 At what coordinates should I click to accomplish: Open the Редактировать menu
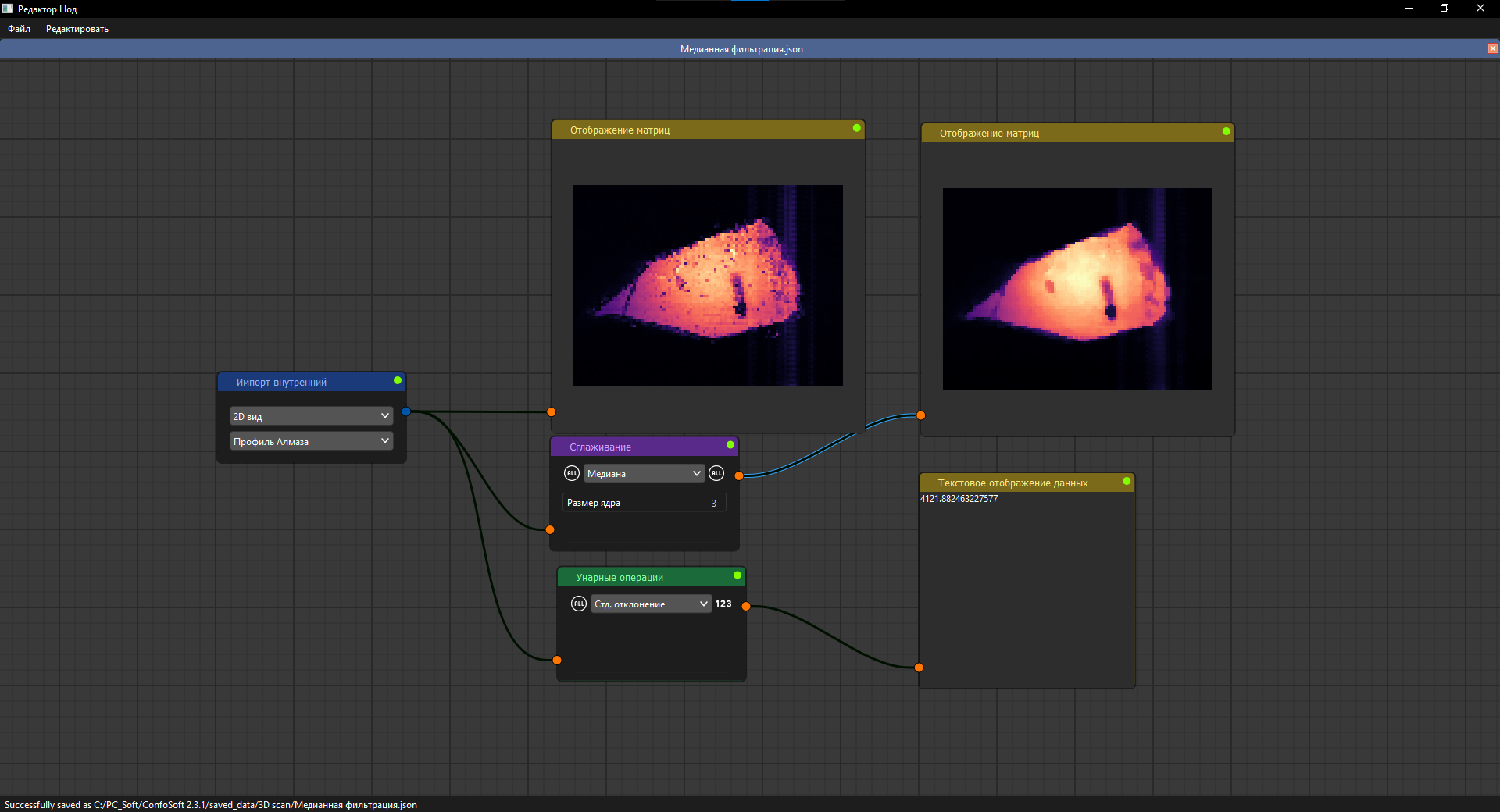(77, 29)
